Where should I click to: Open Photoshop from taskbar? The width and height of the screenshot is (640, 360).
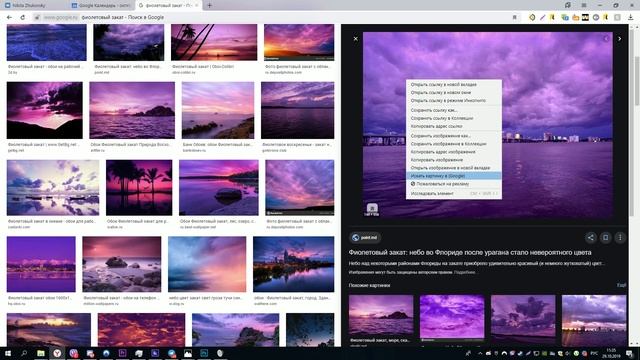(x=204, y=353)
